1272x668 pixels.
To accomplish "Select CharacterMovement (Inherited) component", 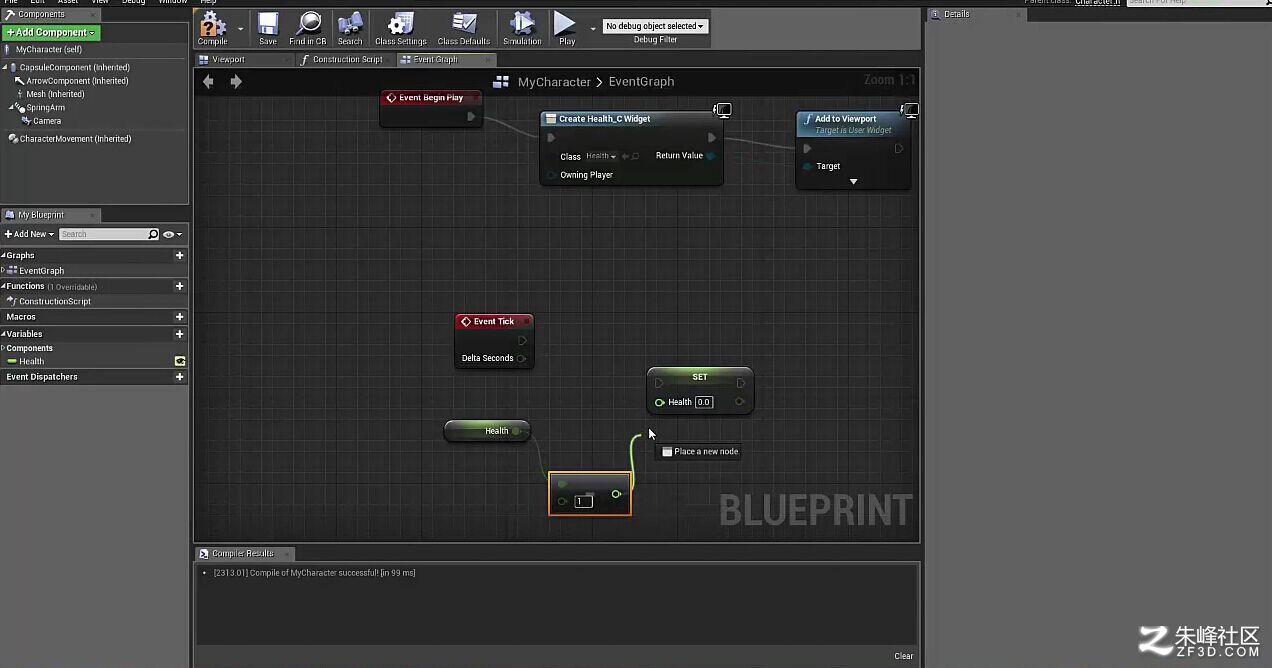I will pyautogui.click(x=75, y=139).
